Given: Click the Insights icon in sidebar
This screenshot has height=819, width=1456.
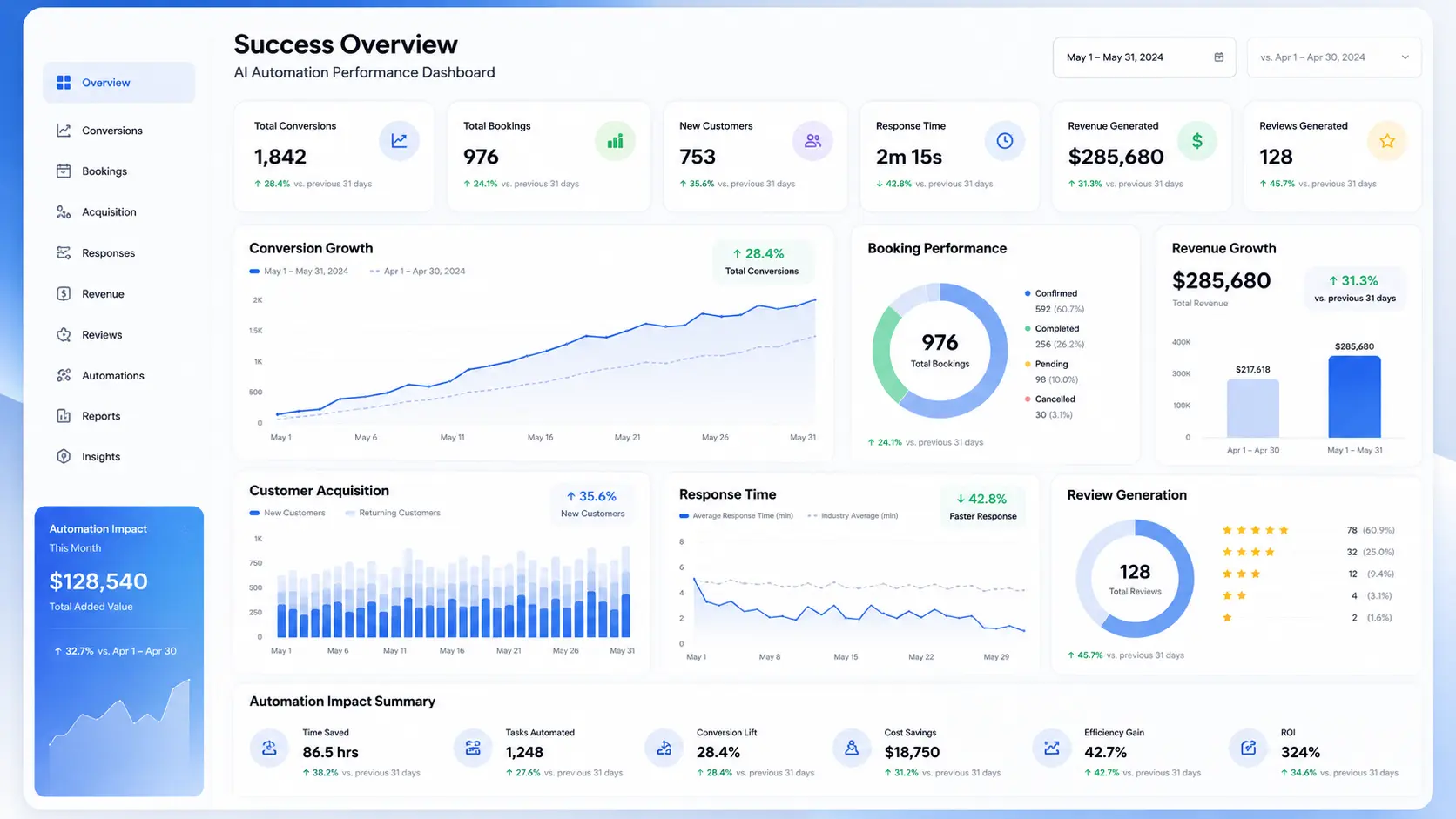Looking at the screenshot, I should [x=64, y=457].
